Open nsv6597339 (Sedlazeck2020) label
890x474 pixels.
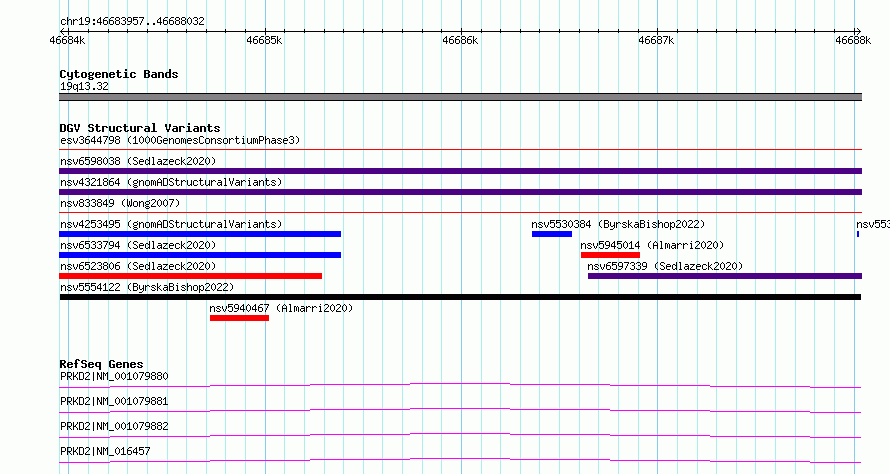(x=665, y=266)
